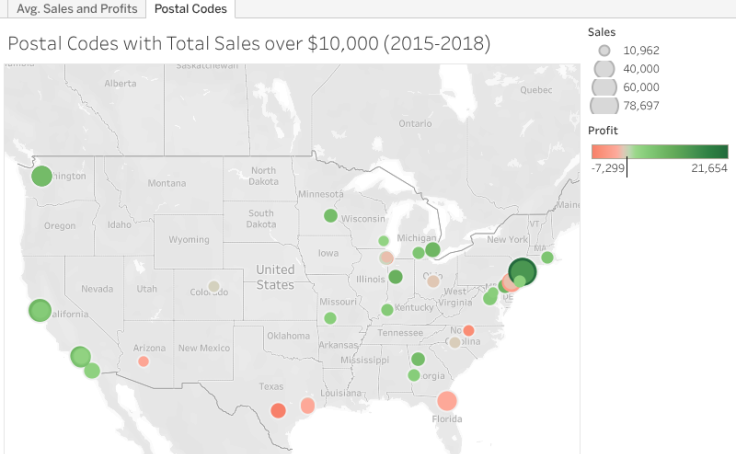The height and width of the screenshot is (454, 736).
Task: Click the dashboard title text
Action: (249, 45)
